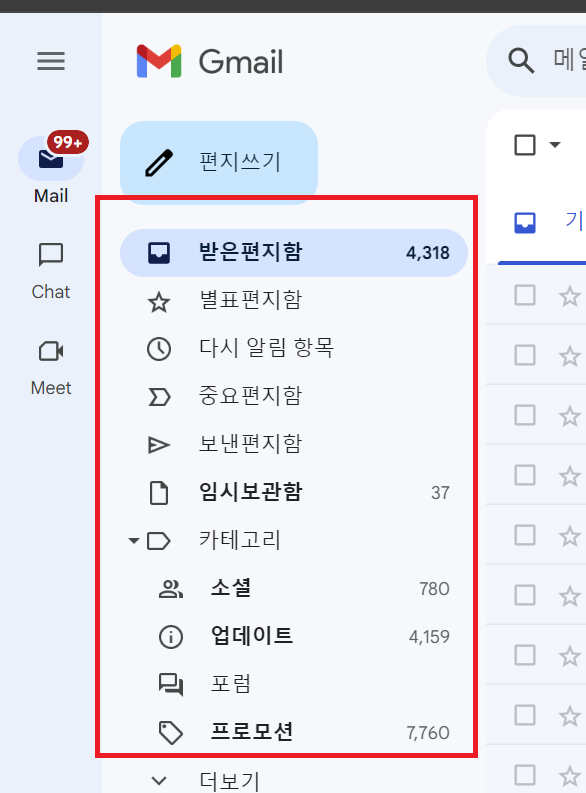Open the 중요편지함 important folder

294,396
